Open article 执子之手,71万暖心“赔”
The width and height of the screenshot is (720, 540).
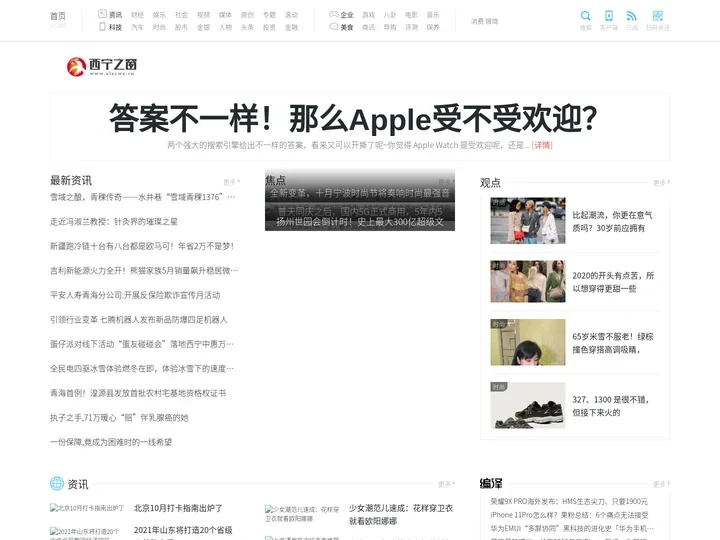pos(119,418)
